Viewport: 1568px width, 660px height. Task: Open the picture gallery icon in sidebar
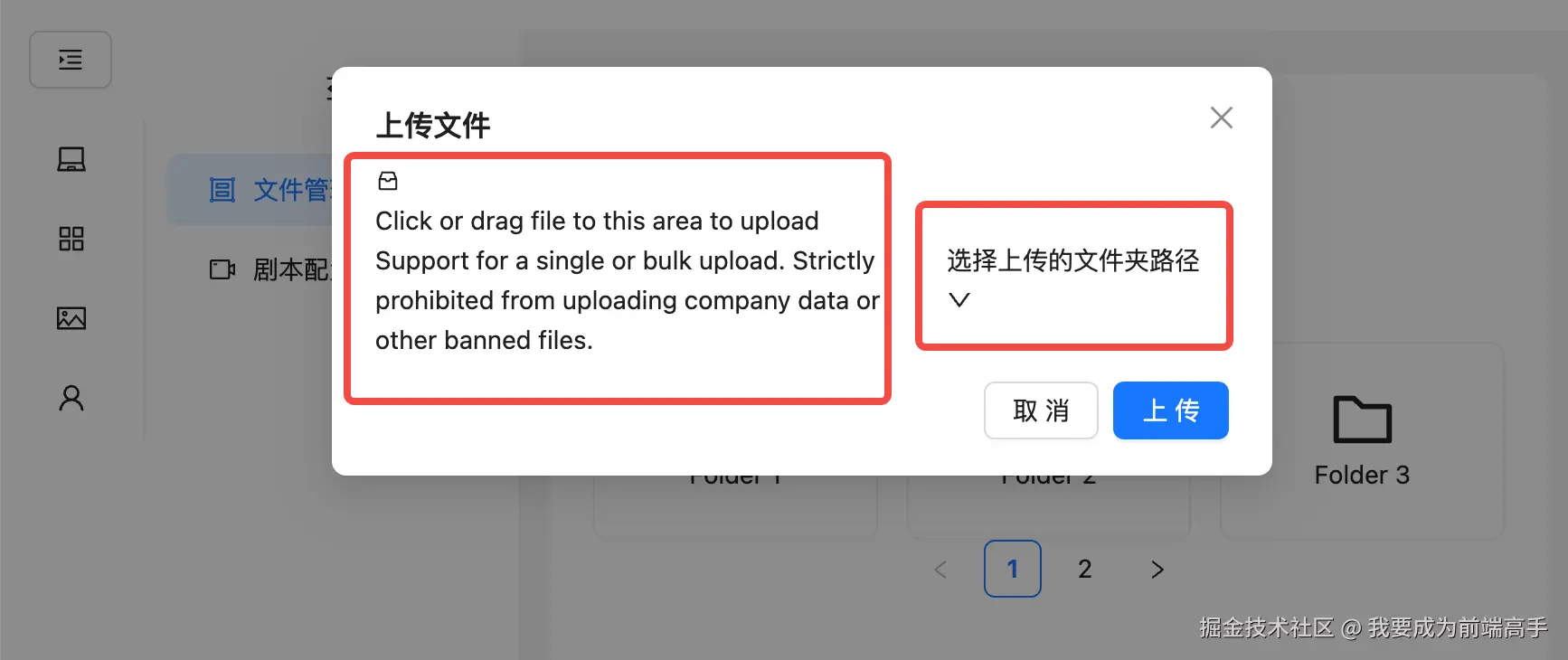[71, 318]
